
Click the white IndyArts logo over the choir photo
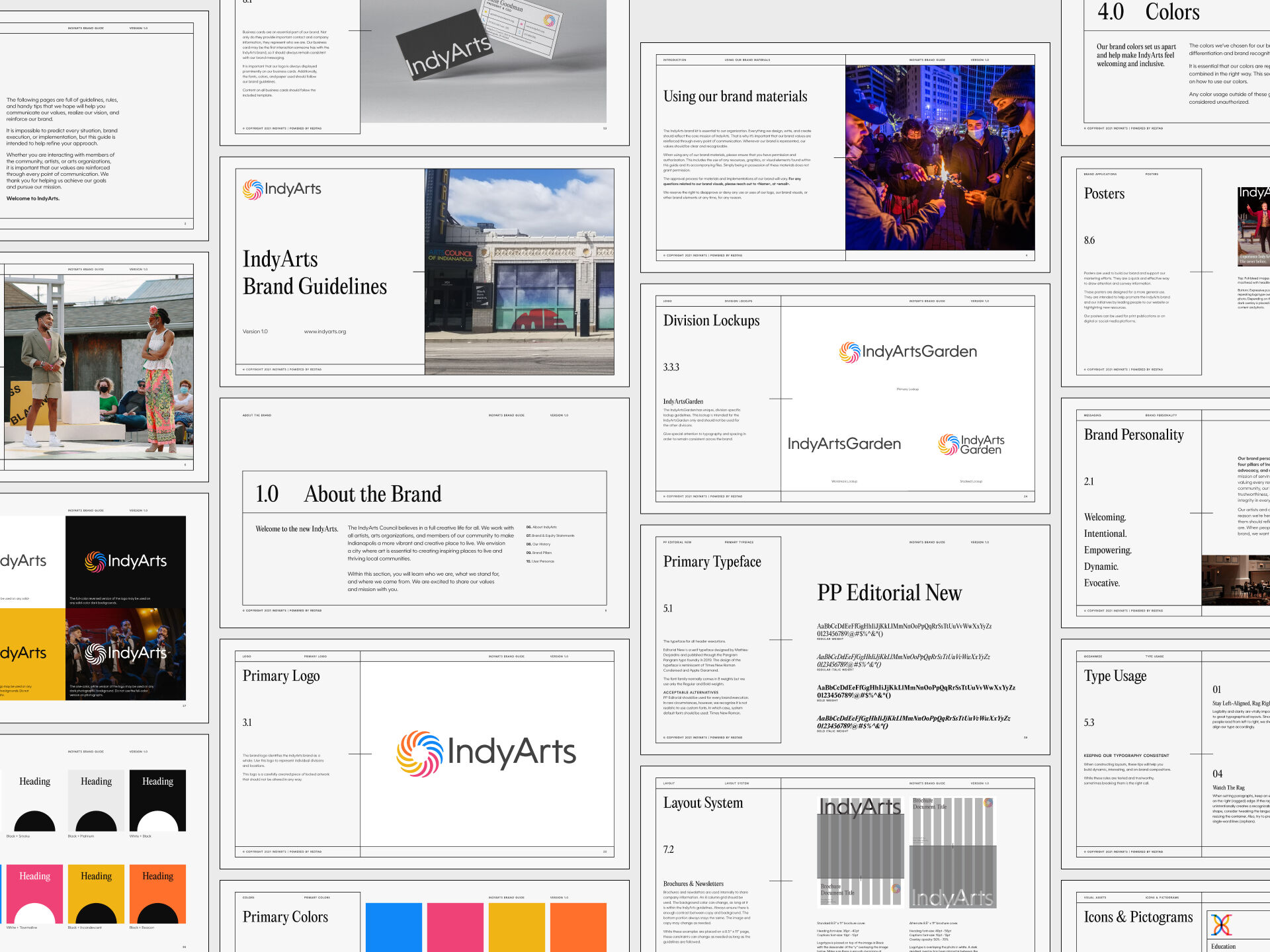(126, 653)
